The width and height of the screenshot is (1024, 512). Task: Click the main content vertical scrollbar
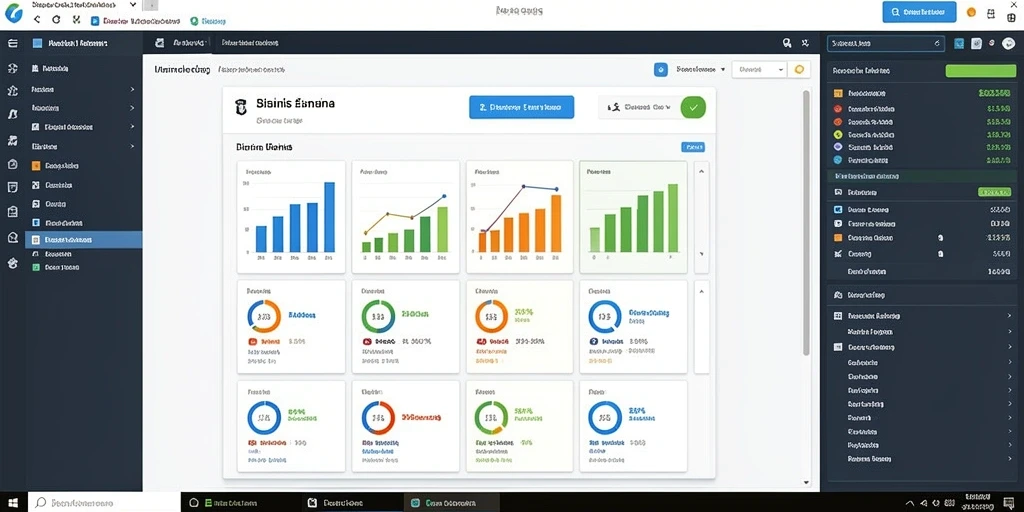(x=805, y=222)
